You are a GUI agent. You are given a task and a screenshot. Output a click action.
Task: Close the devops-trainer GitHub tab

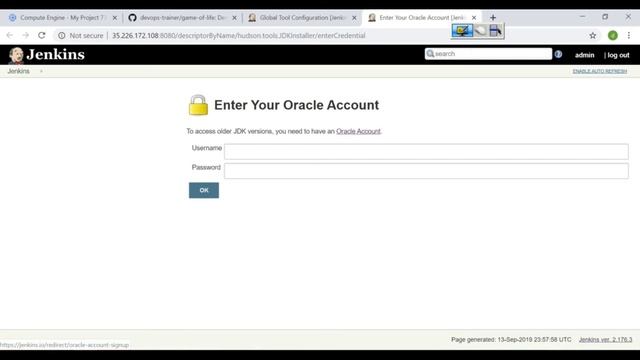[234, 18]
